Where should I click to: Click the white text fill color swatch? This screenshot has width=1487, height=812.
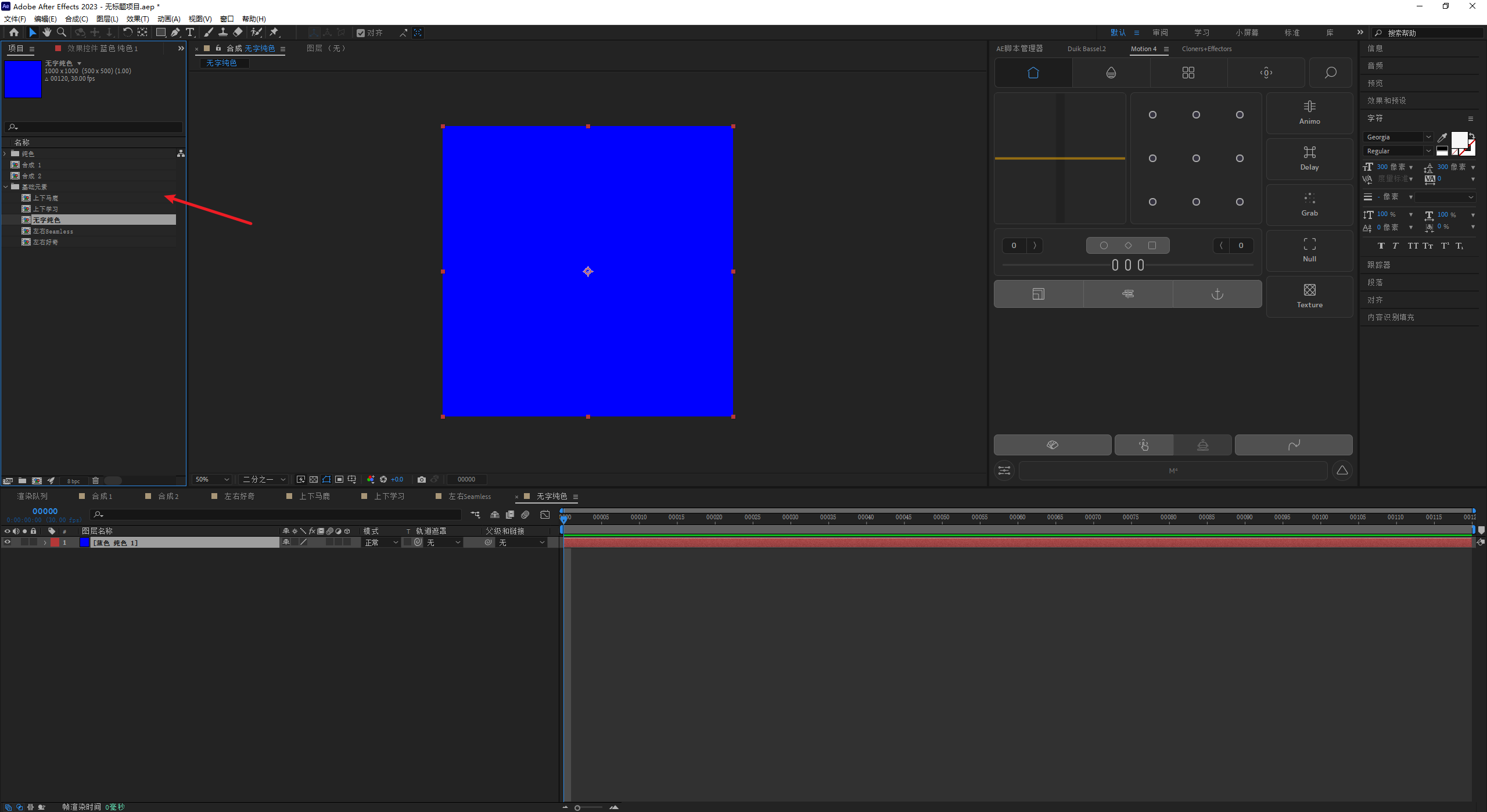(1459, 139)
